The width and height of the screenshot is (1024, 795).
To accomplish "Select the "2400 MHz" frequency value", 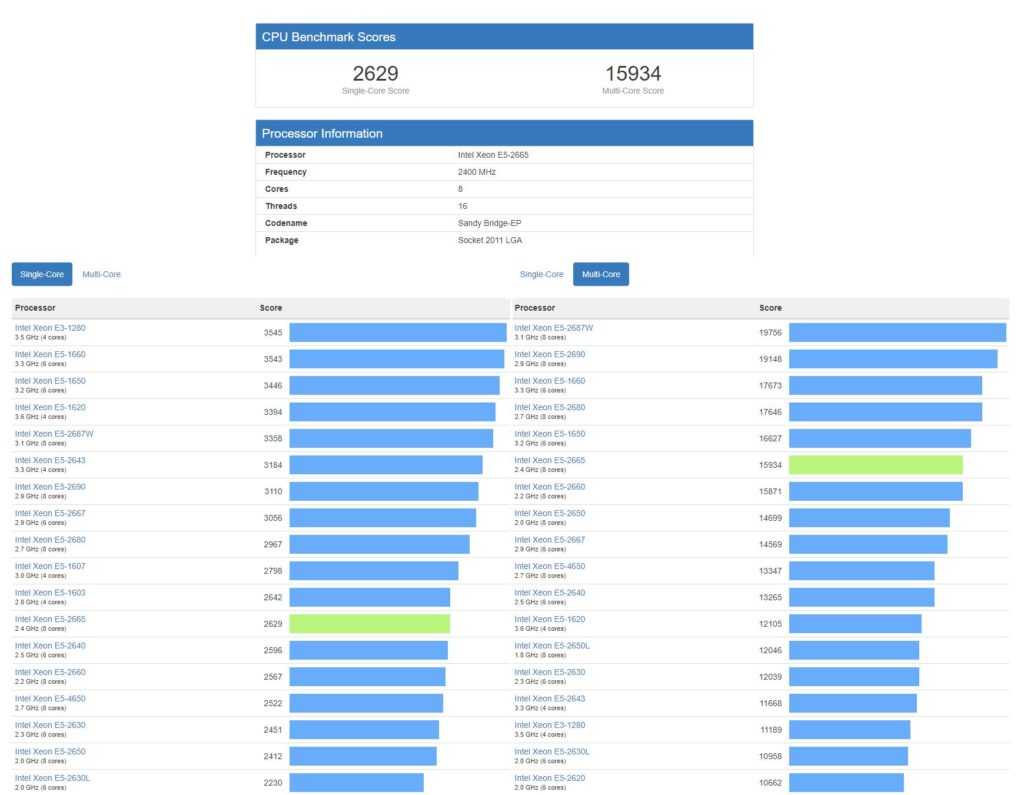I will click(x=477, y=172).
